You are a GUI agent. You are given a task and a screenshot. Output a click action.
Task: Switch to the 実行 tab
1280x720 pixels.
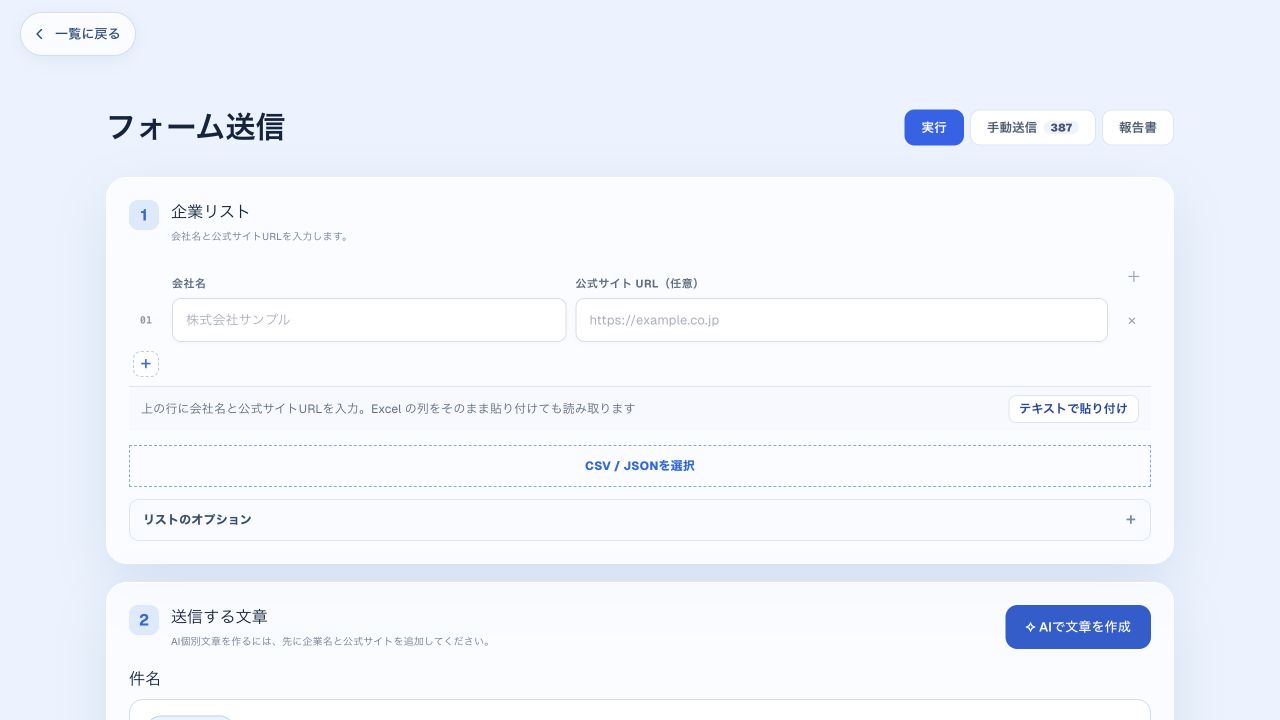[x=934, y=128]
